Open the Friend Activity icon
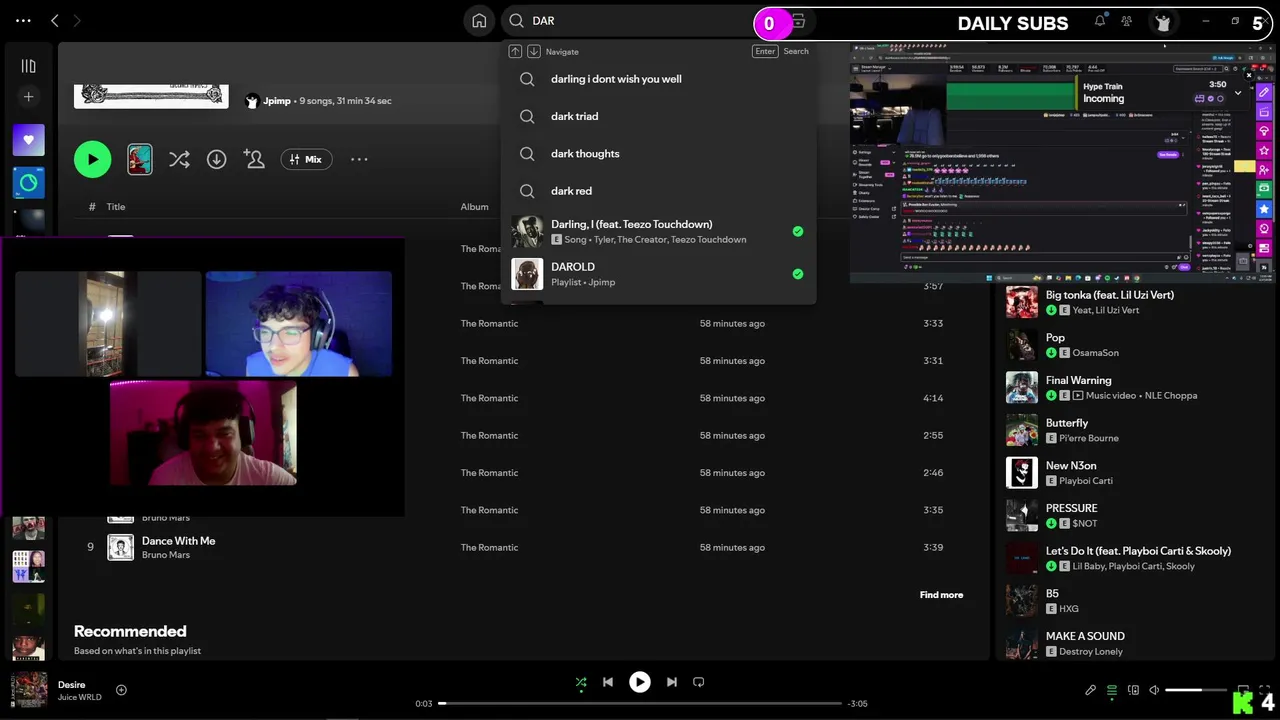 coord(1127,21)
